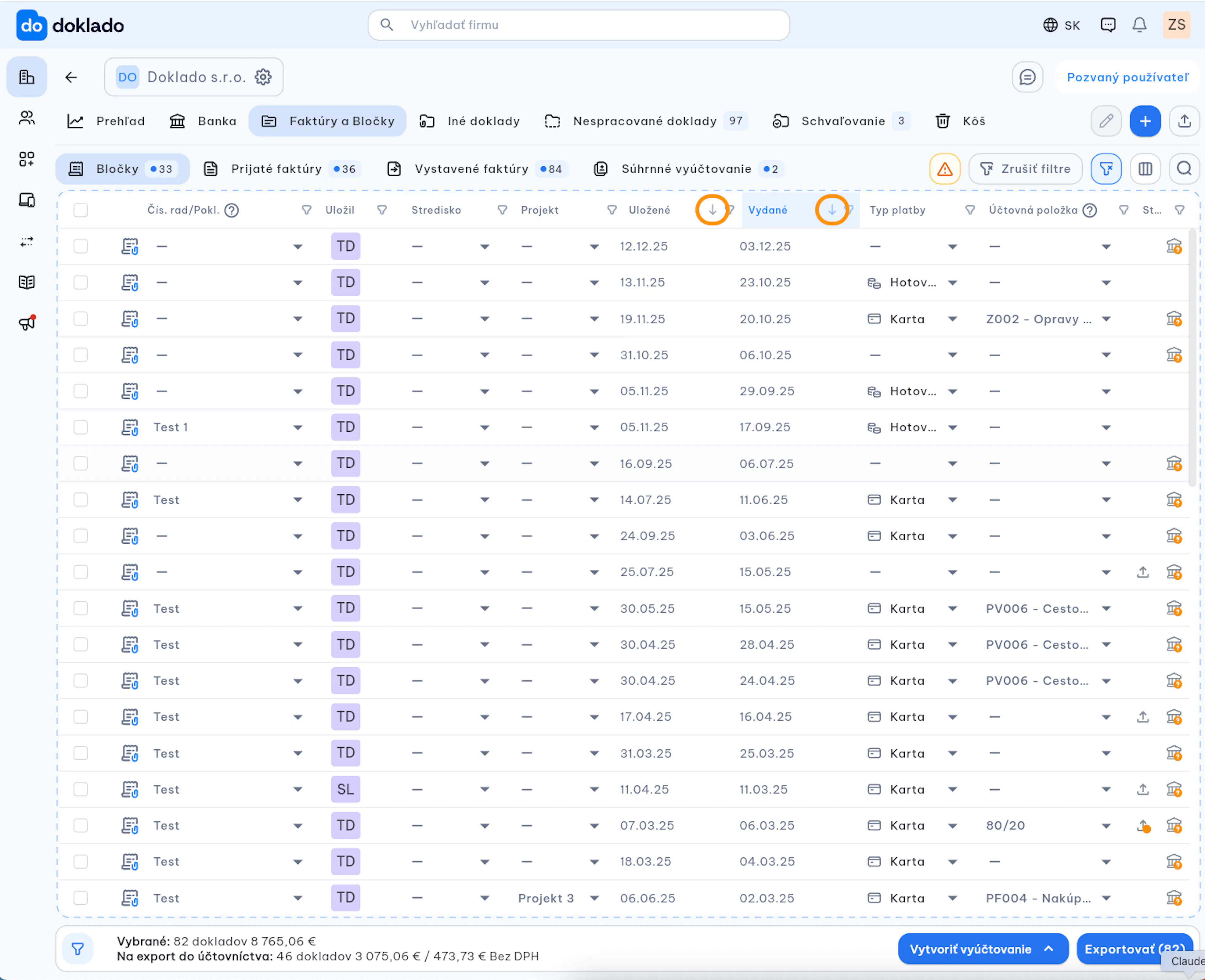Viewport: 1205px width, 980px height.
Task: Open the 80/20 account item dropdown
Action: point(1106,826)
